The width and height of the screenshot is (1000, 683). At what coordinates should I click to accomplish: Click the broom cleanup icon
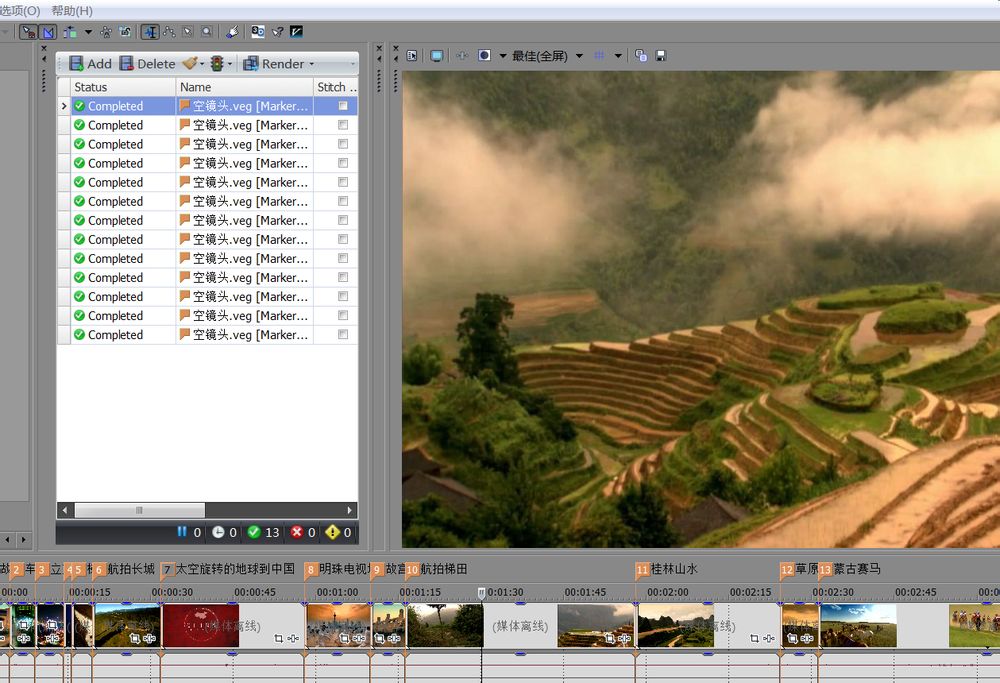[189, 63]
